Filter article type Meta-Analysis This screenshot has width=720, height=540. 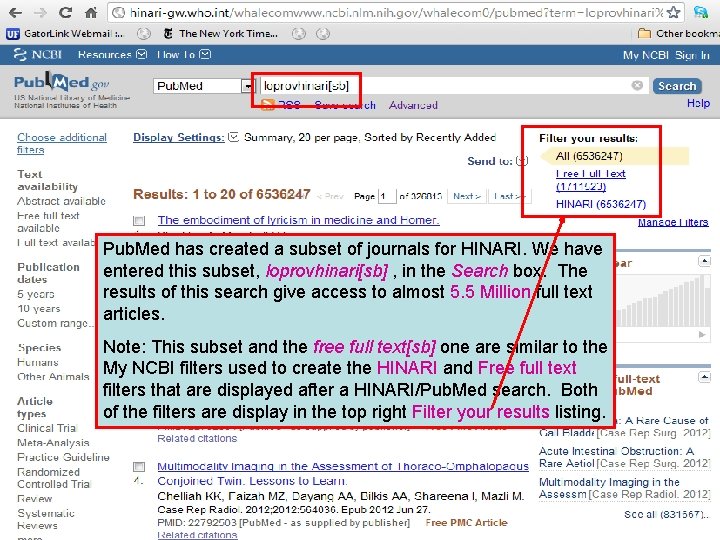pos(53,443)
